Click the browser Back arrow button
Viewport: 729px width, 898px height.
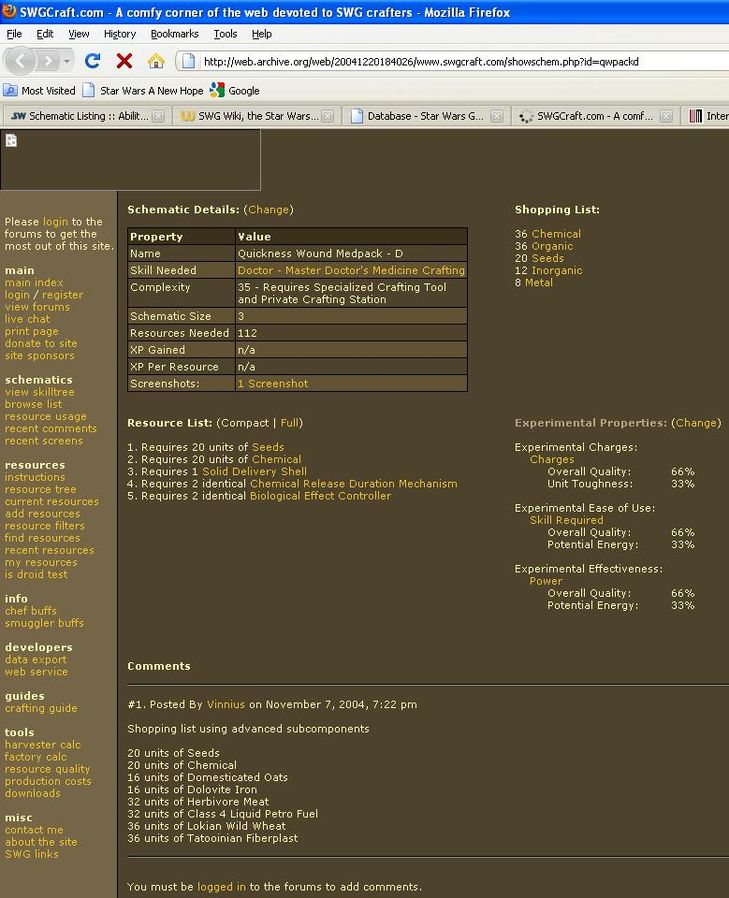22,61
